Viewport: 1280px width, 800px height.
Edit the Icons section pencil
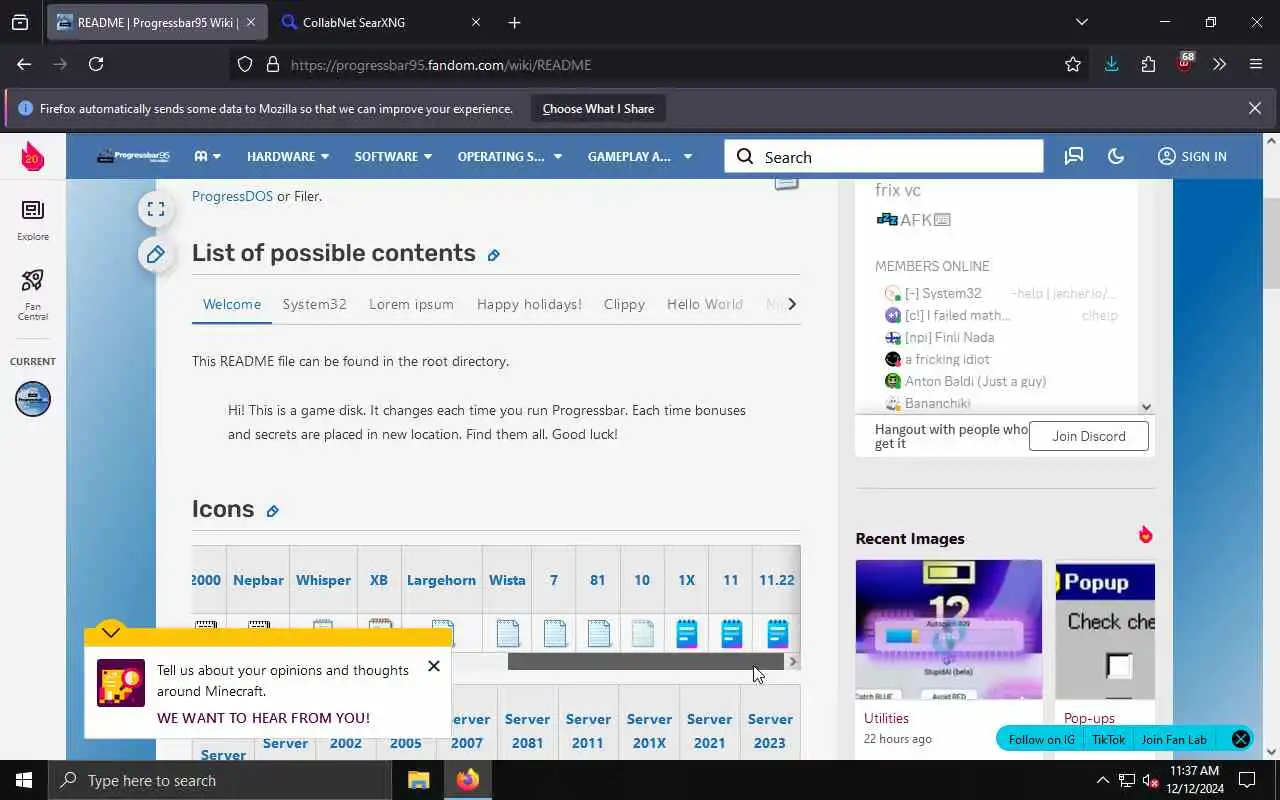(x=272, y=511)
